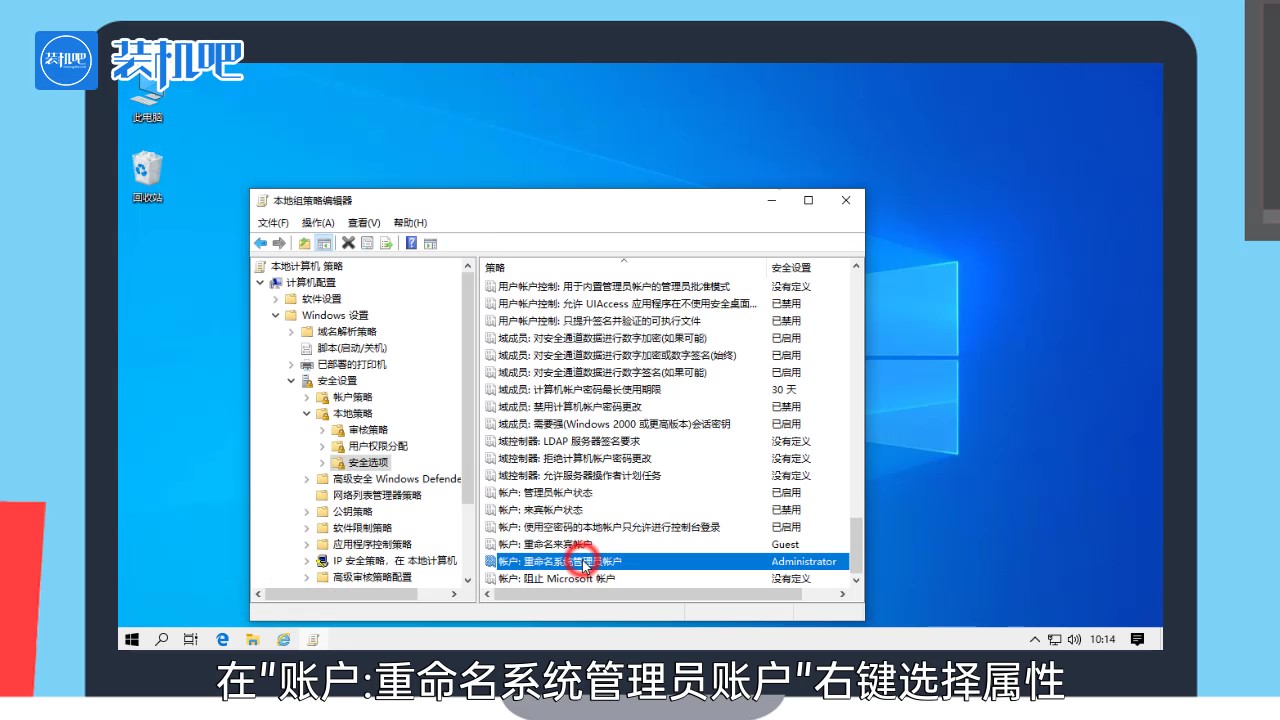Click the Export List toolbar icon
1280x720 pixels.
point(386,243)
